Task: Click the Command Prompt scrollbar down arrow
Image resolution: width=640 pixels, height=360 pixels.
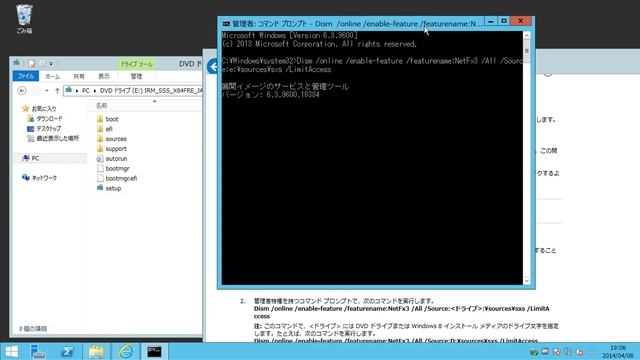Action: [x=527, y=280]
